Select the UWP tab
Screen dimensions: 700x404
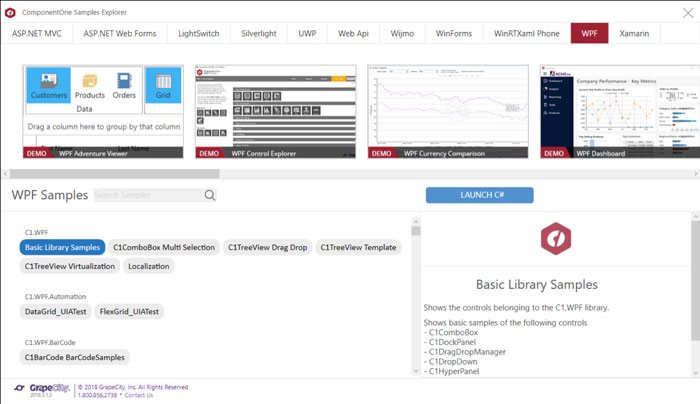[307, 33]
